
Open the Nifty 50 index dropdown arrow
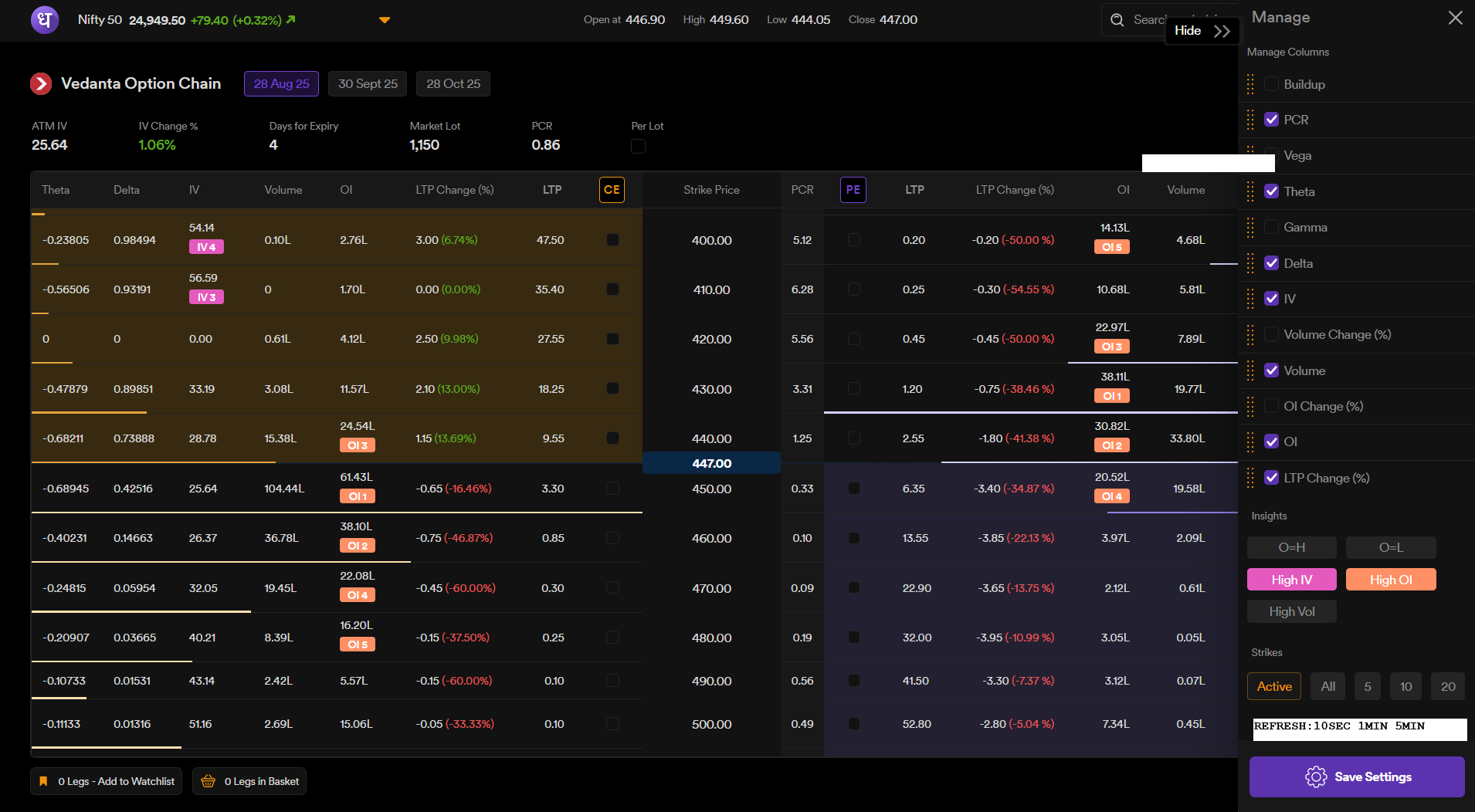click(x=385, y=20)
